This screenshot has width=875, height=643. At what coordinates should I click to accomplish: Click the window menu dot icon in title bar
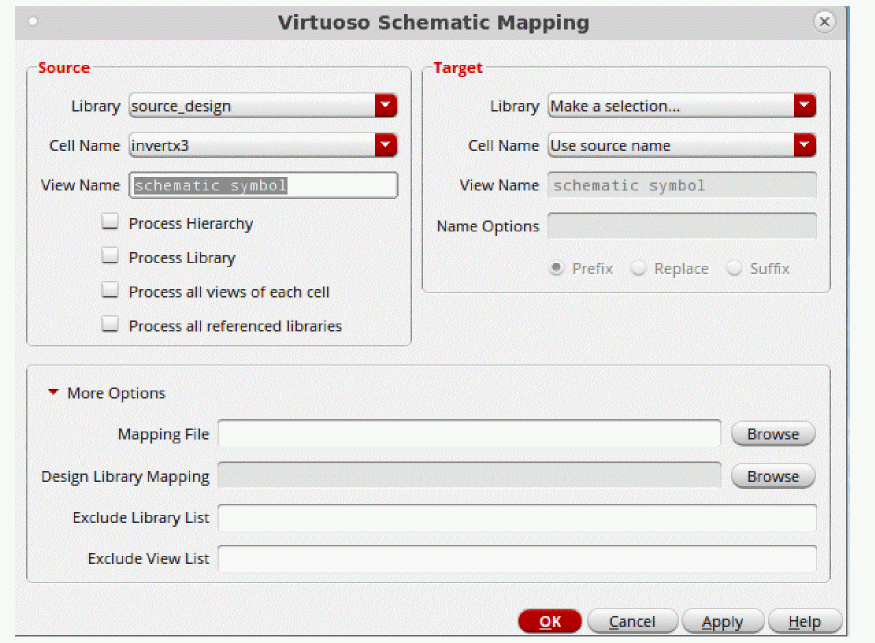[x=33, y=21]
